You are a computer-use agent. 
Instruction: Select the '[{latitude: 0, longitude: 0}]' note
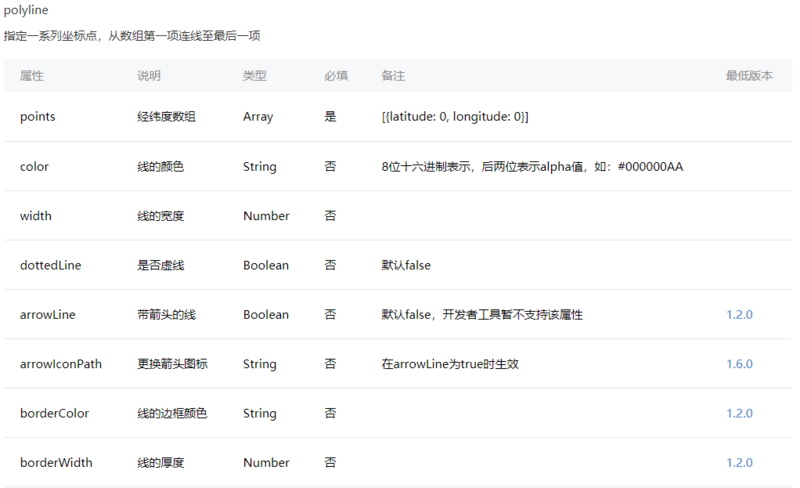(x=455, y=117)
